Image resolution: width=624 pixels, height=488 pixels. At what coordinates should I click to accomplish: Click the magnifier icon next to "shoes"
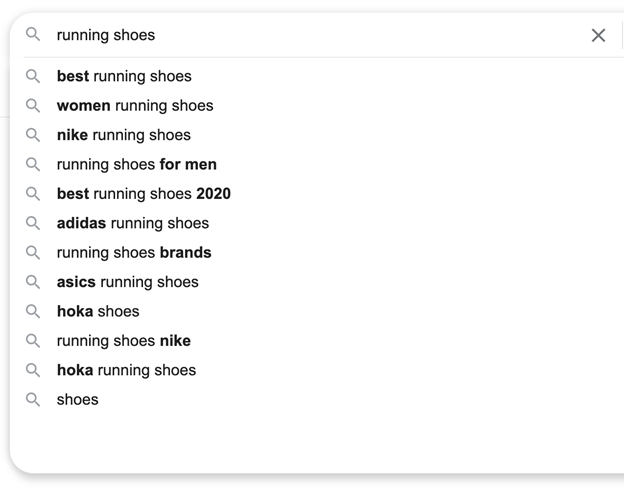point(33,399)
